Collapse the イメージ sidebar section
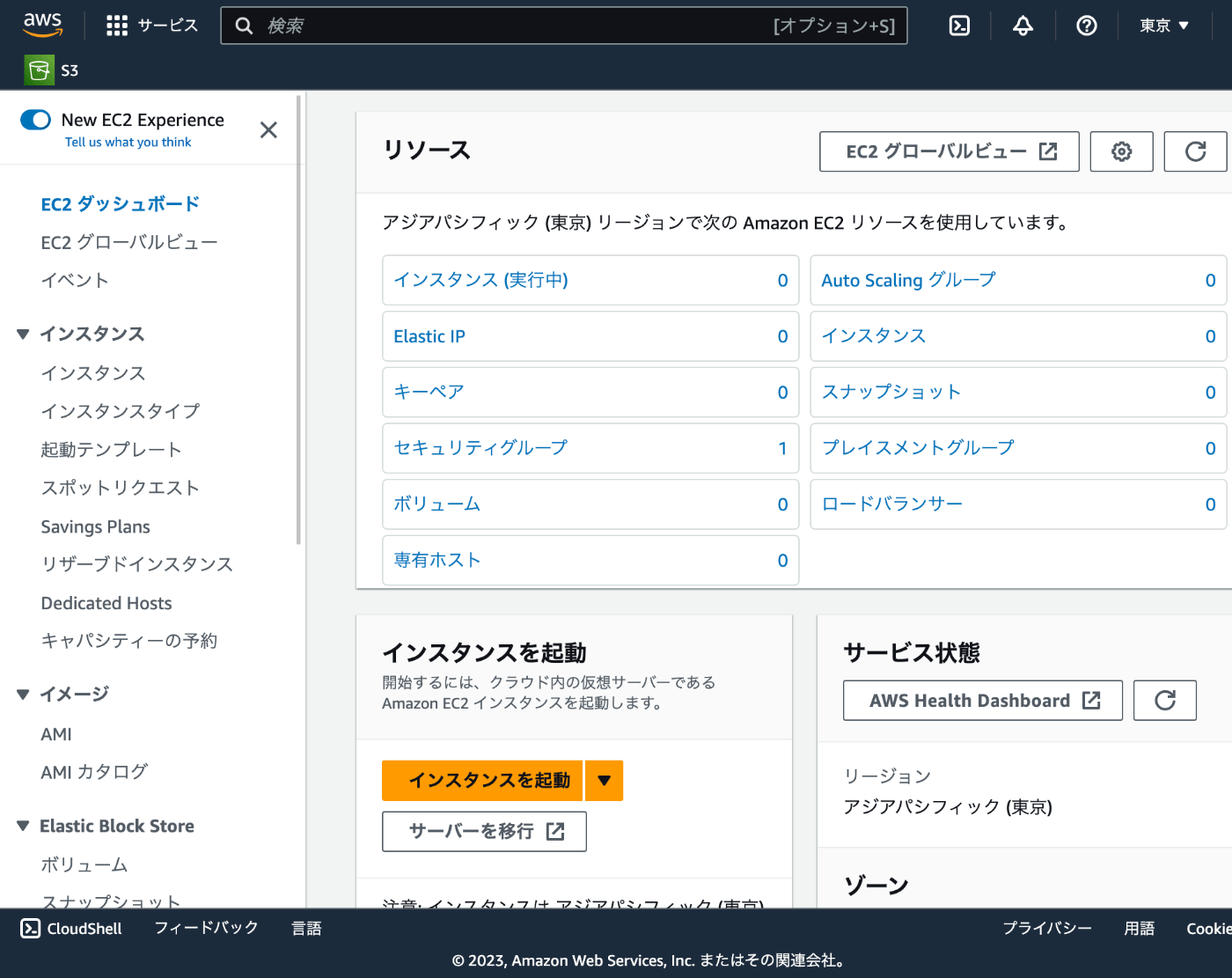The height and width of the screenshot is (978, 1232). (23, 695)
